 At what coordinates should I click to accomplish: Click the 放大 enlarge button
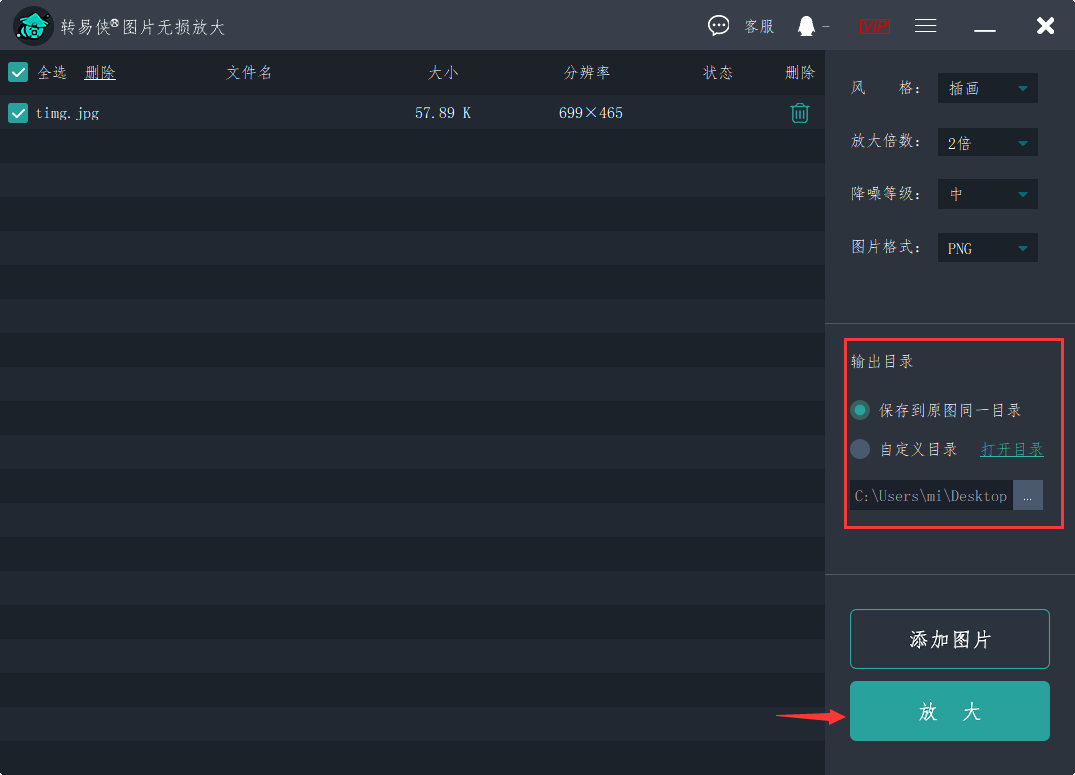pyautogui.click(x=950, y=711)
